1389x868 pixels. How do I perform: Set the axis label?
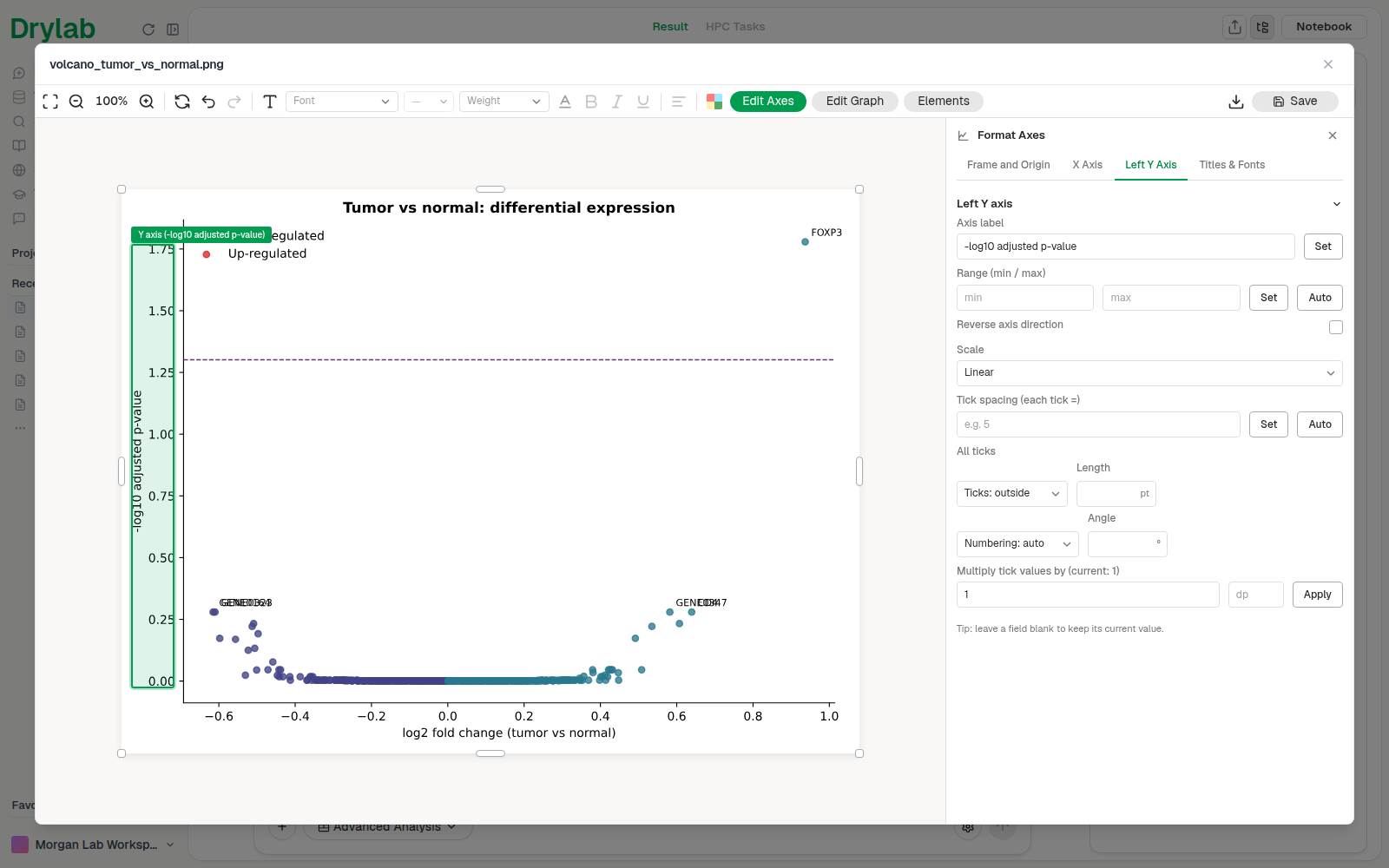click(x=1323, y=247)
